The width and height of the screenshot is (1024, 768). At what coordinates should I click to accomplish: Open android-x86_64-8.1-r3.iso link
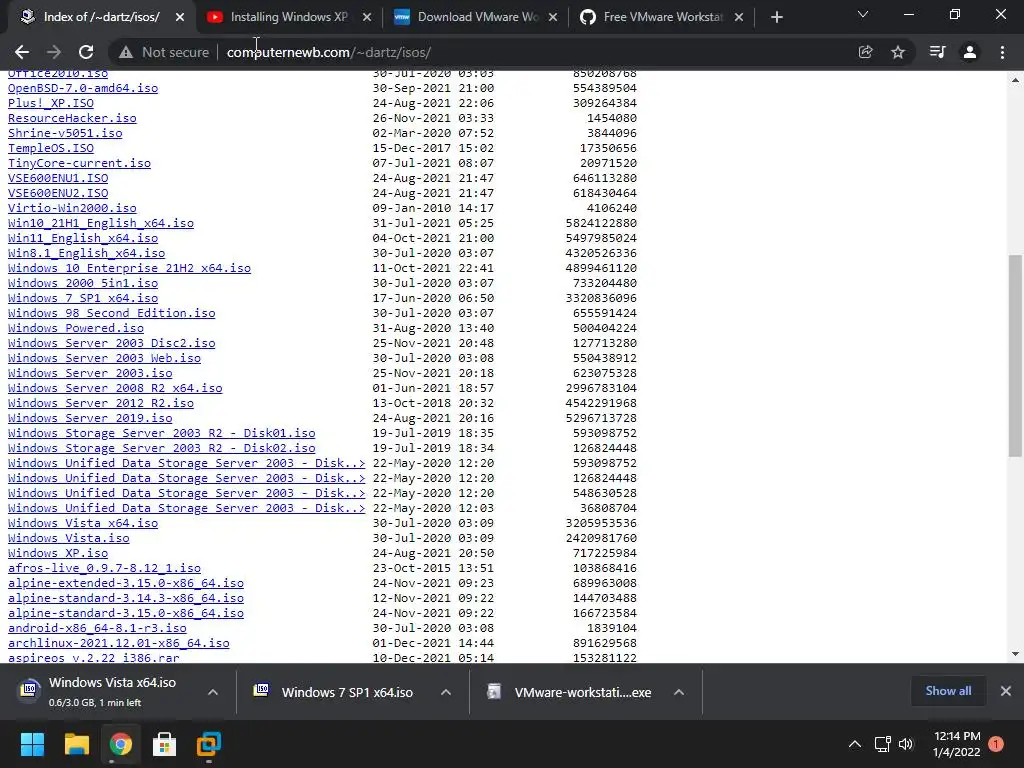point(97,628)
